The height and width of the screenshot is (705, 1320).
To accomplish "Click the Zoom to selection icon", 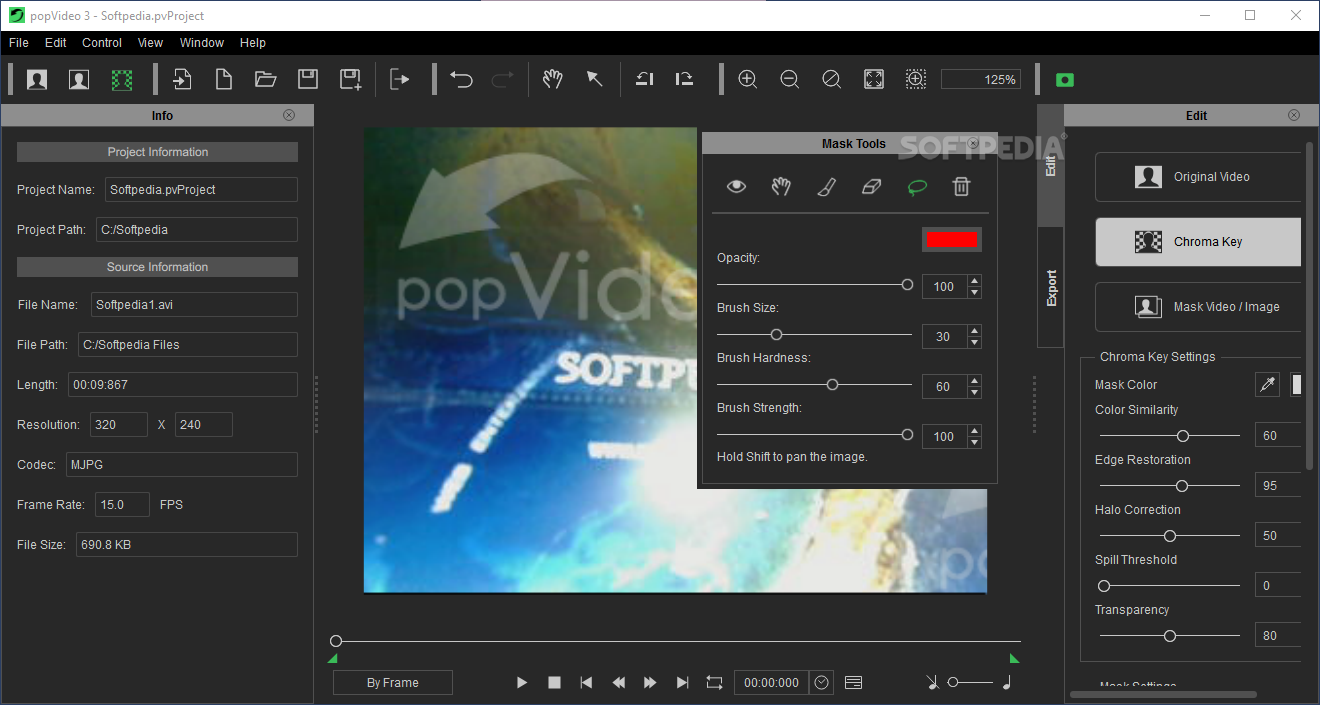I will [x=915, y=79].
